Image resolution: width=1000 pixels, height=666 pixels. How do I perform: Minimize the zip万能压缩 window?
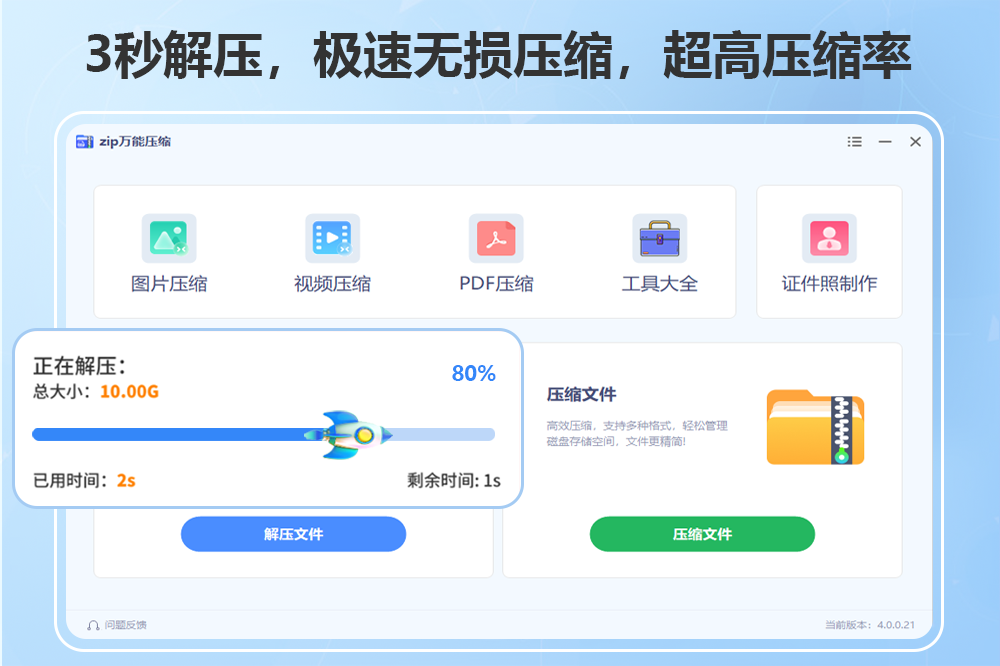885,142
